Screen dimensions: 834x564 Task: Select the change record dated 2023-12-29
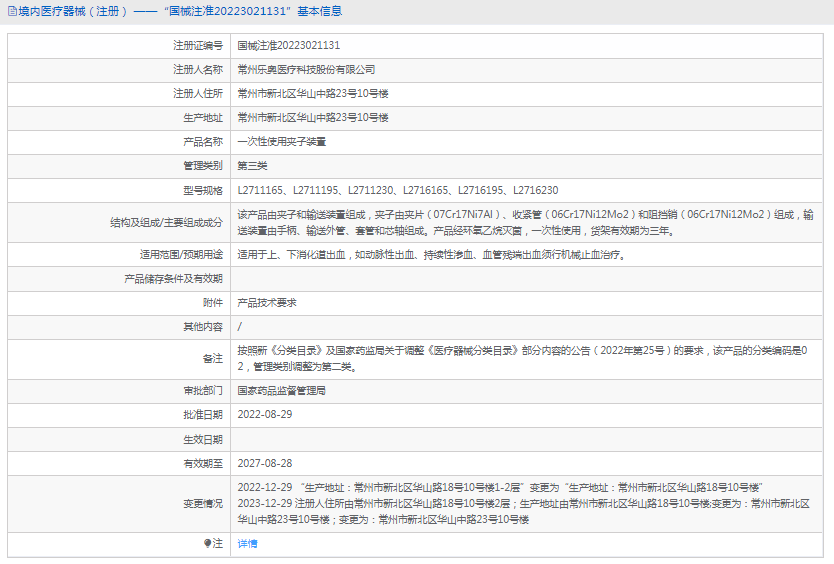click(523, 511)
